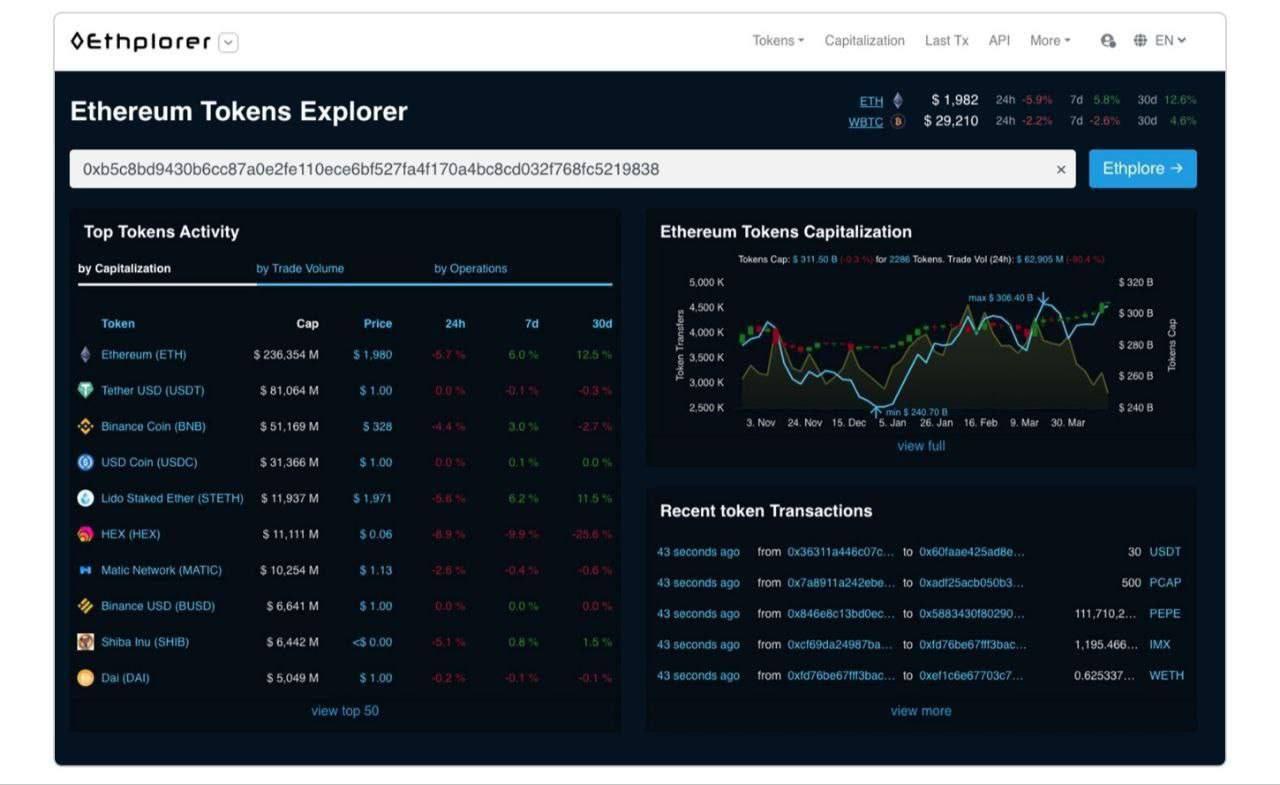
Task: Click the WETH token in transactions
Action: [x=1166, y=676]
